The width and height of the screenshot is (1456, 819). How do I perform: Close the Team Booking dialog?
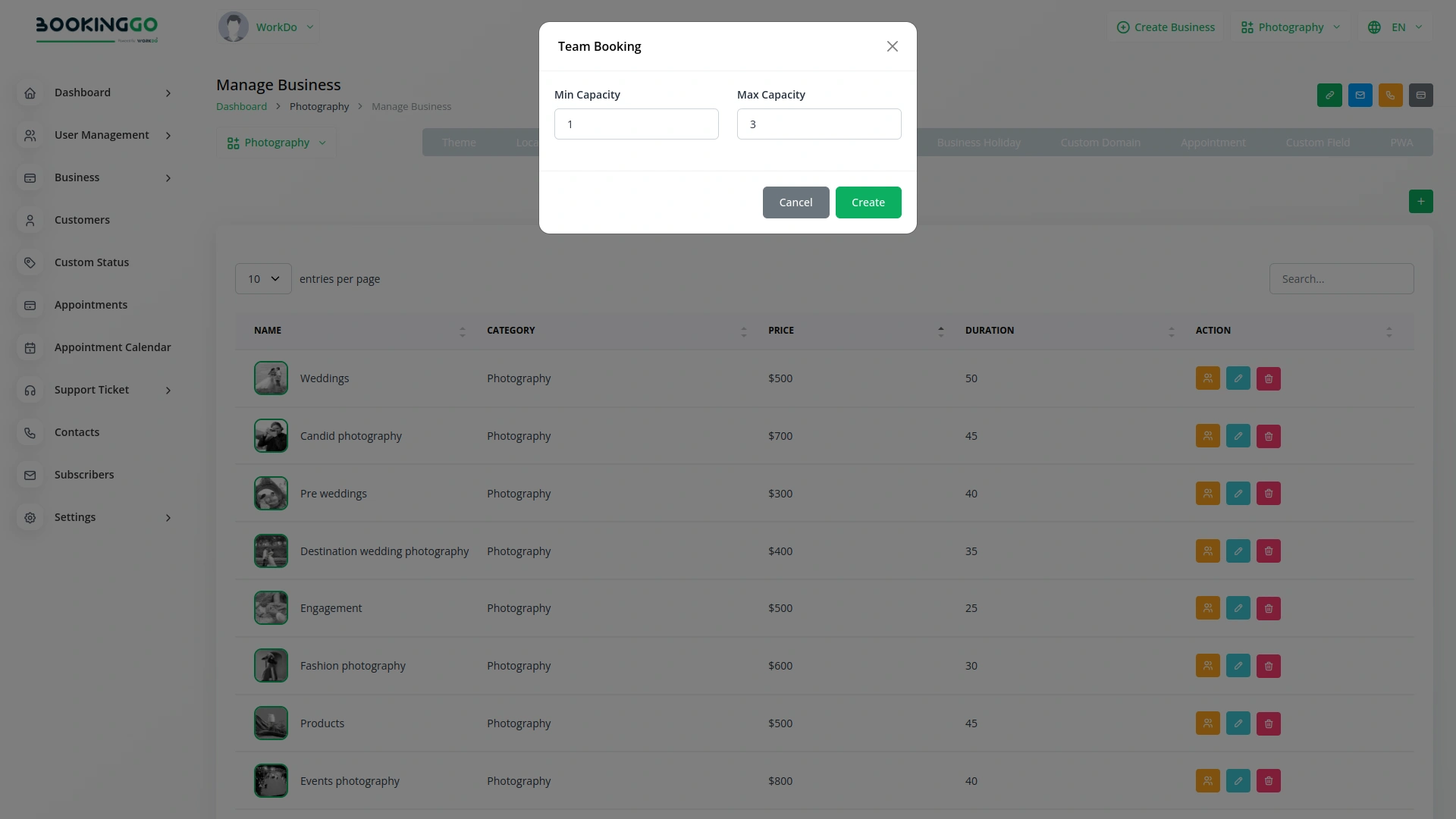(x=892, y=46)
